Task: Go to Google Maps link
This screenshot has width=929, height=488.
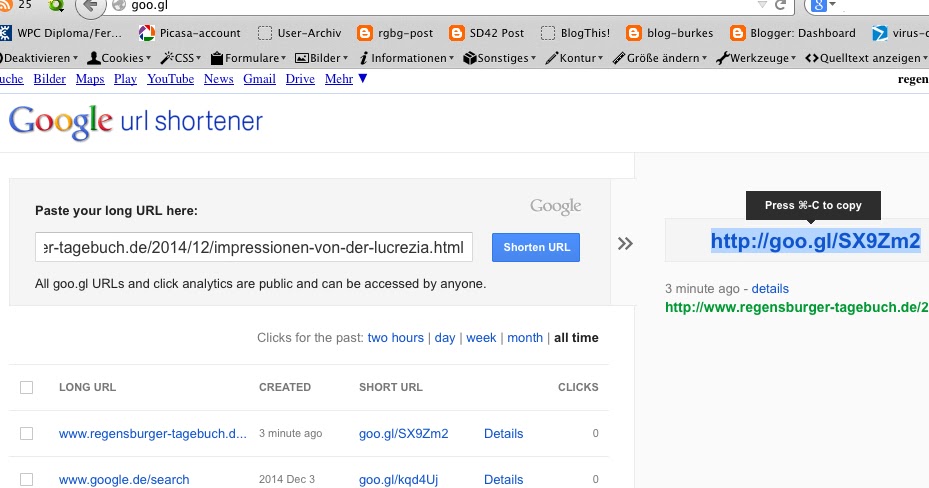Action: click(x=90, y=79)
